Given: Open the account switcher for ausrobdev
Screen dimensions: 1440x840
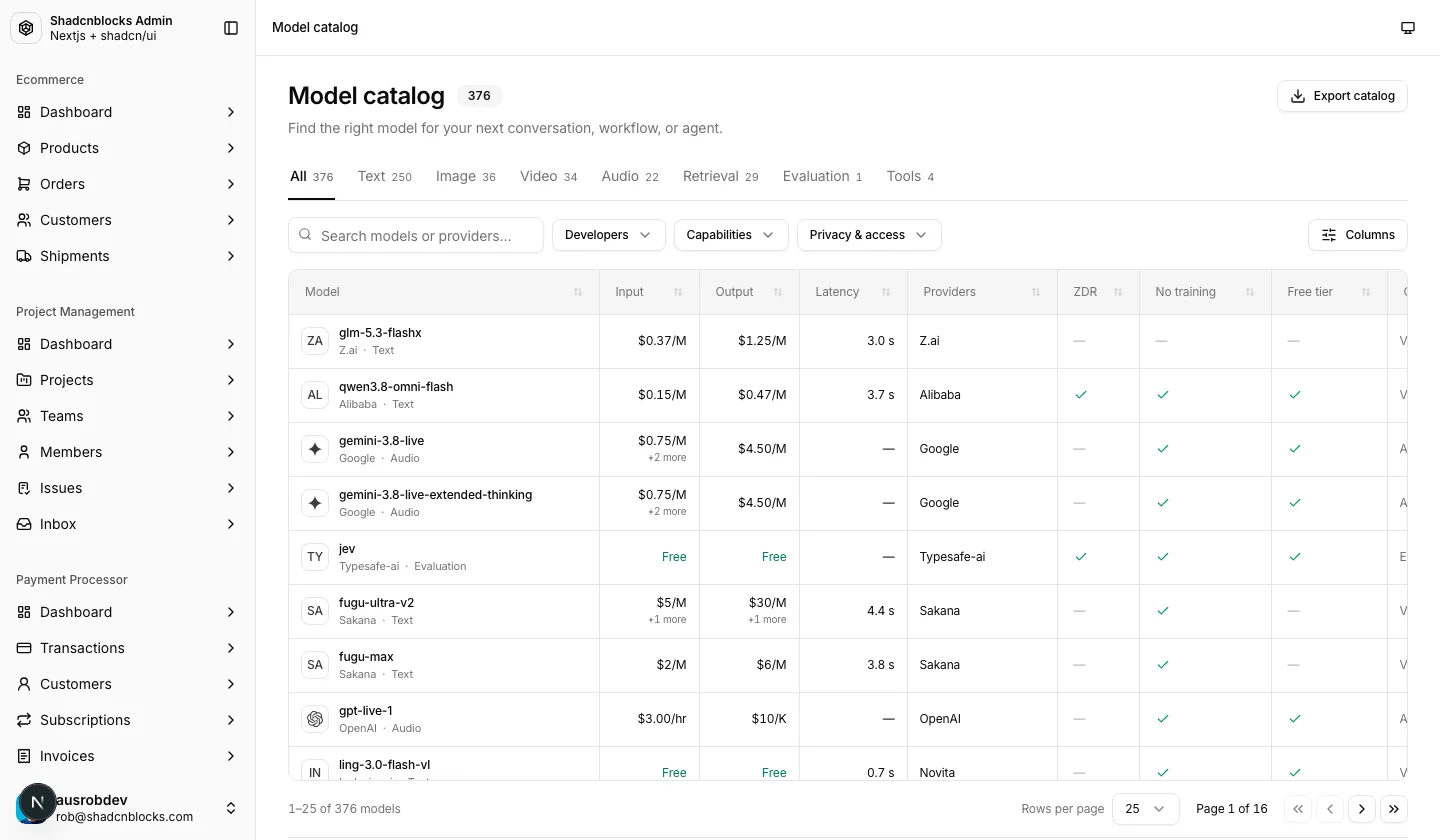Looking at the screenshot, I should [128, 808].
